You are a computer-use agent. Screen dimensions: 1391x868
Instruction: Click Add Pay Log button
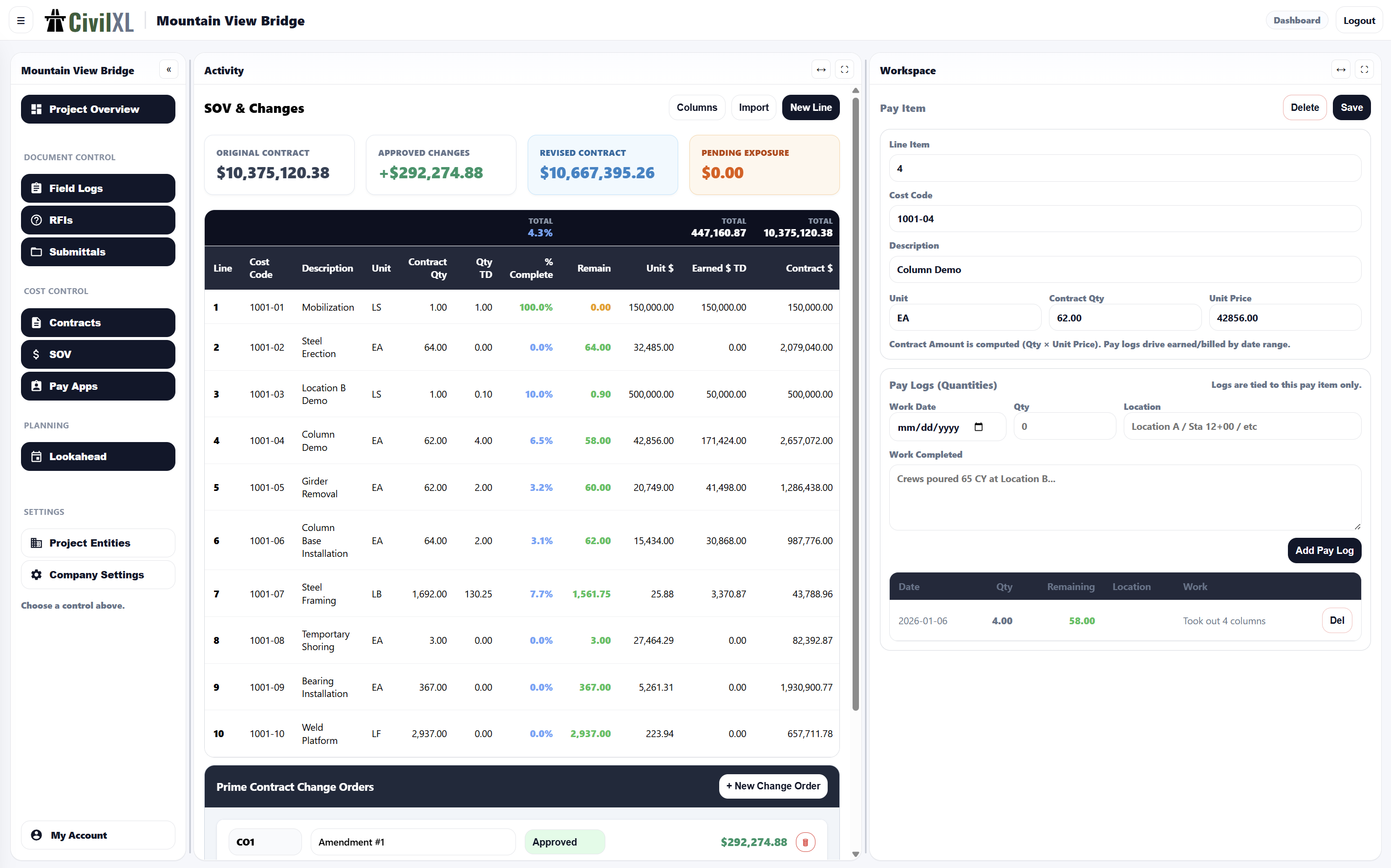(1324, 550)
